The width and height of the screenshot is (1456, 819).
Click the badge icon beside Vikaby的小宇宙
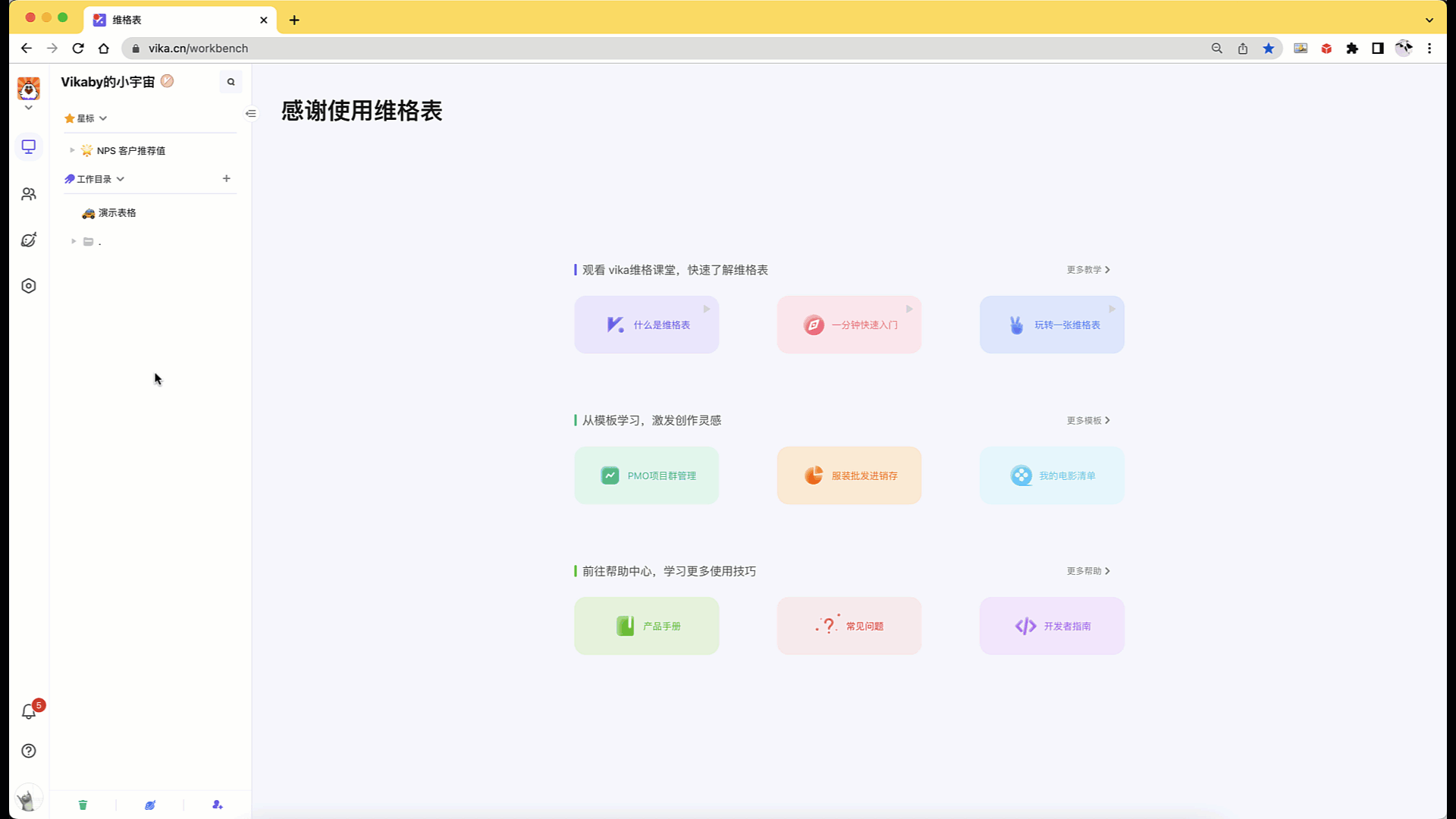click(x=168, y=81)
